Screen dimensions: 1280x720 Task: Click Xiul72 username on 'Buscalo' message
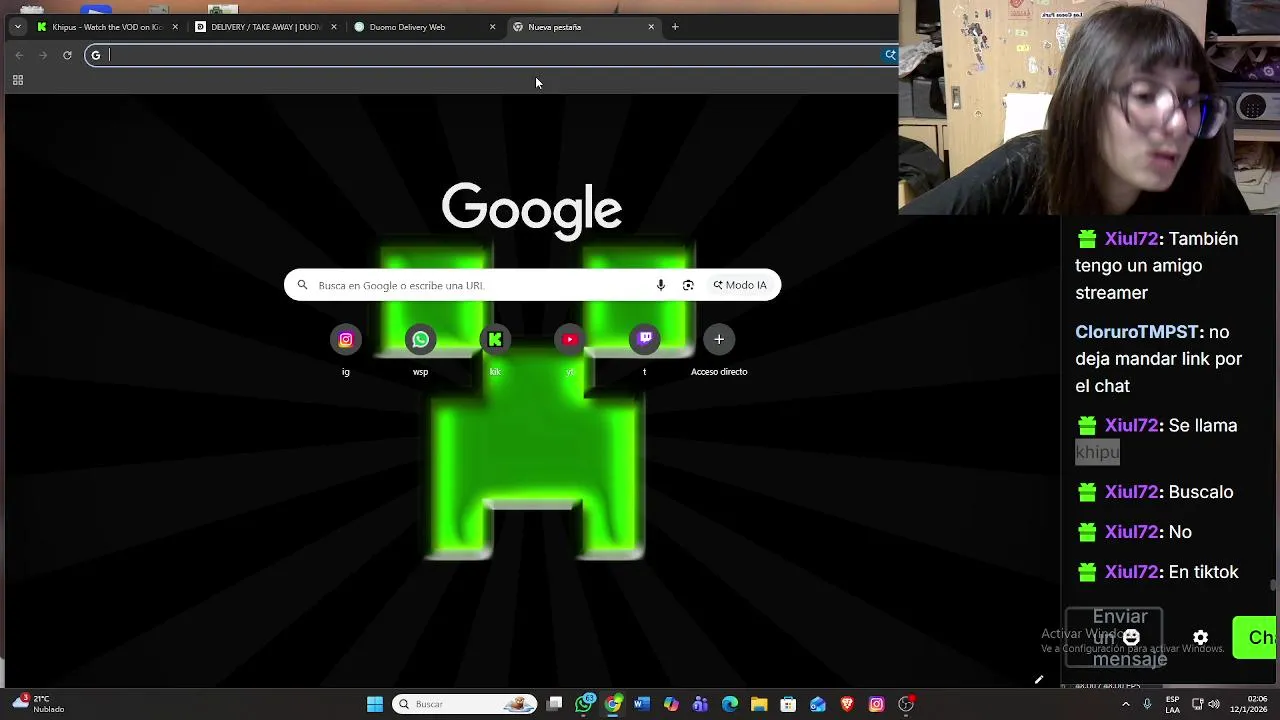point(1131,492)
